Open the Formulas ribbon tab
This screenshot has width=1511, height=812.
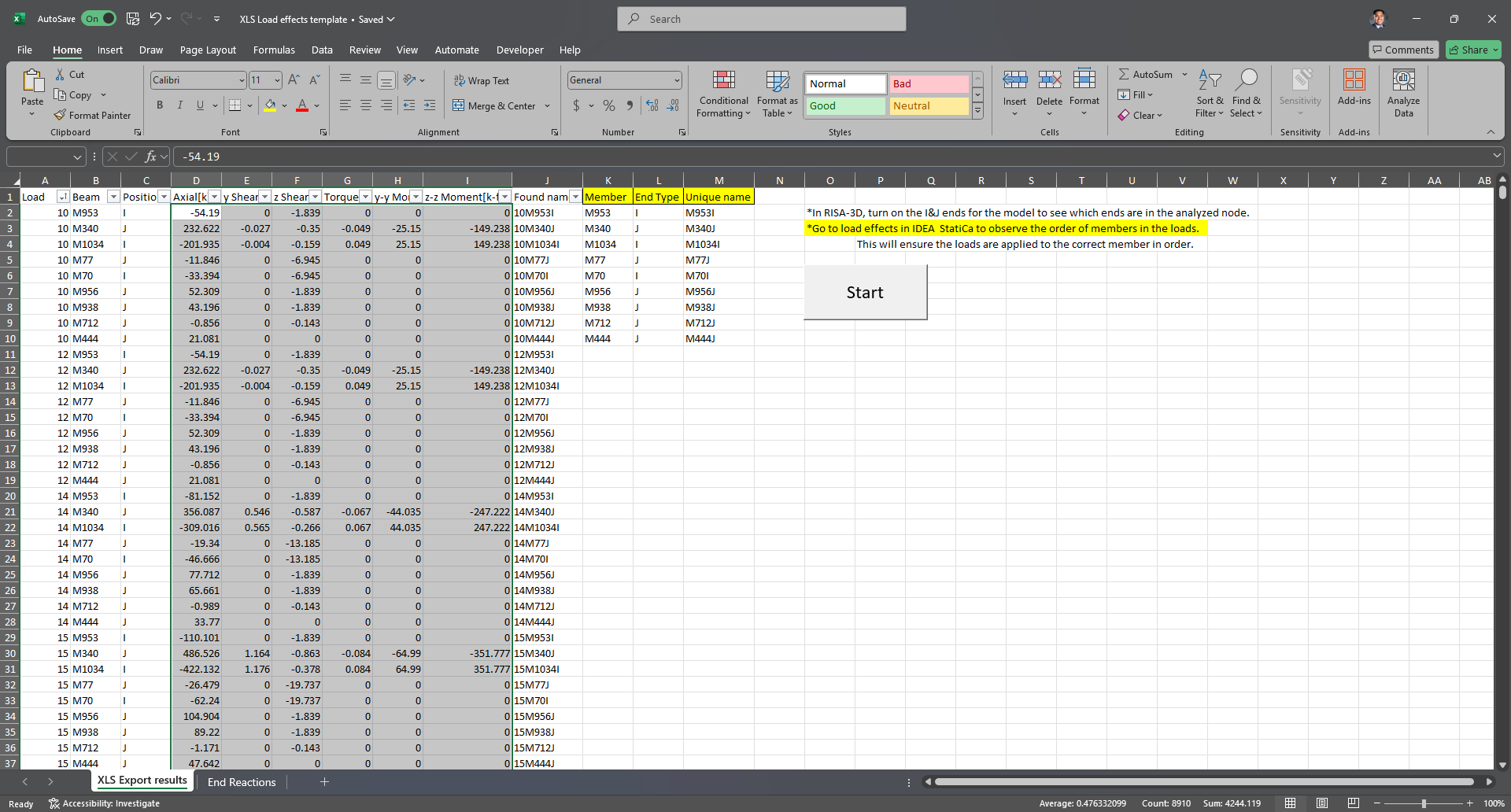(x=274, y=50)
